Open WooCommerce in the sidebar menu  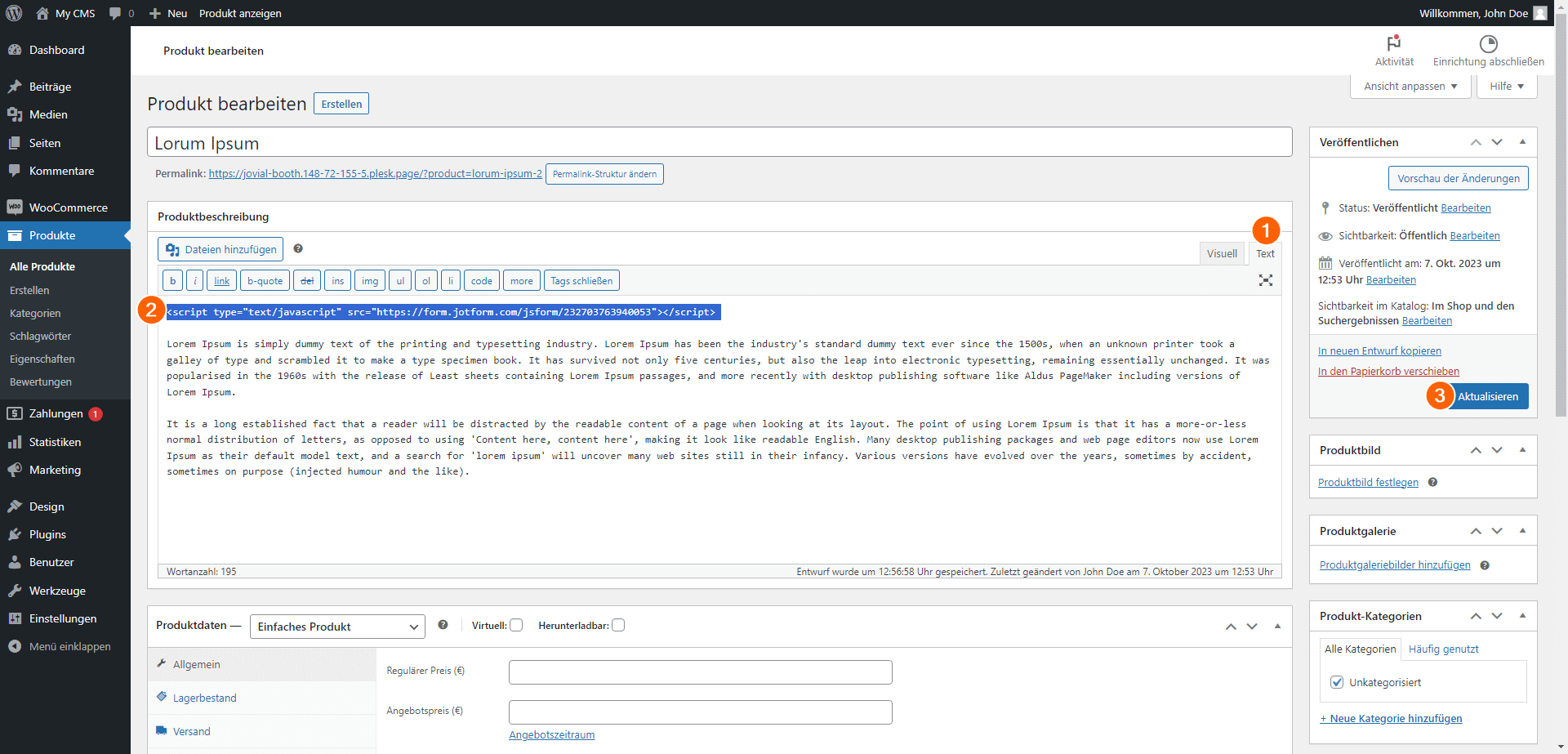(65, 207)
